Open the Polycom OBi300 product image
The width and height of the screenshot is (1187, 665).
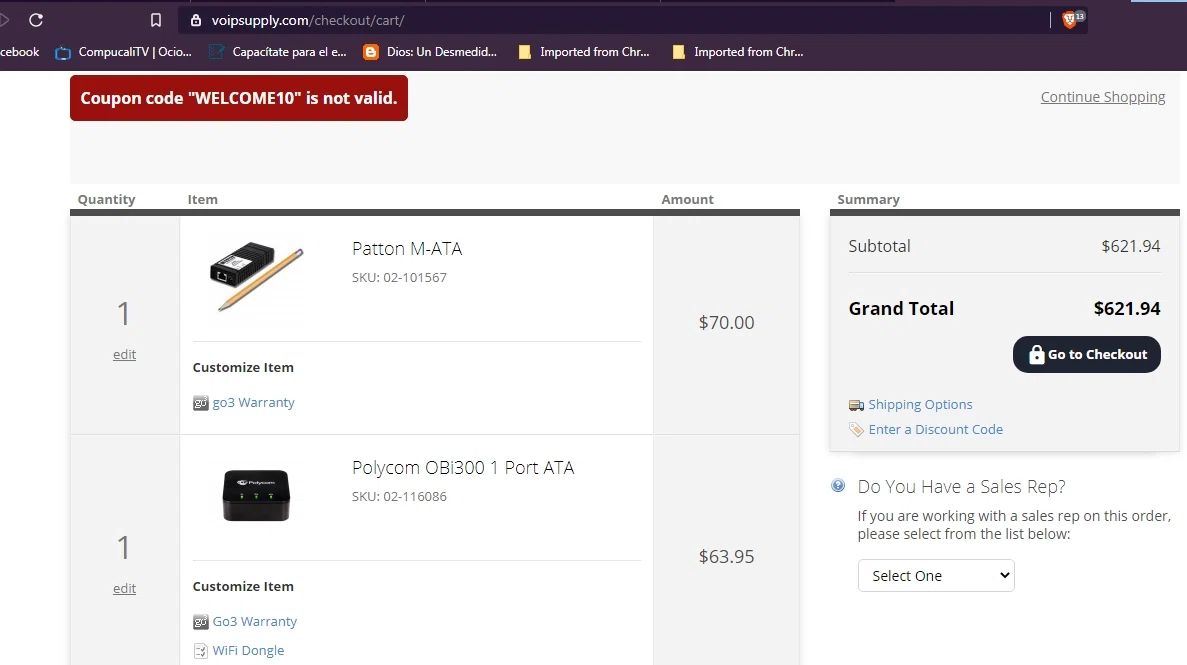tap(256, 495)
